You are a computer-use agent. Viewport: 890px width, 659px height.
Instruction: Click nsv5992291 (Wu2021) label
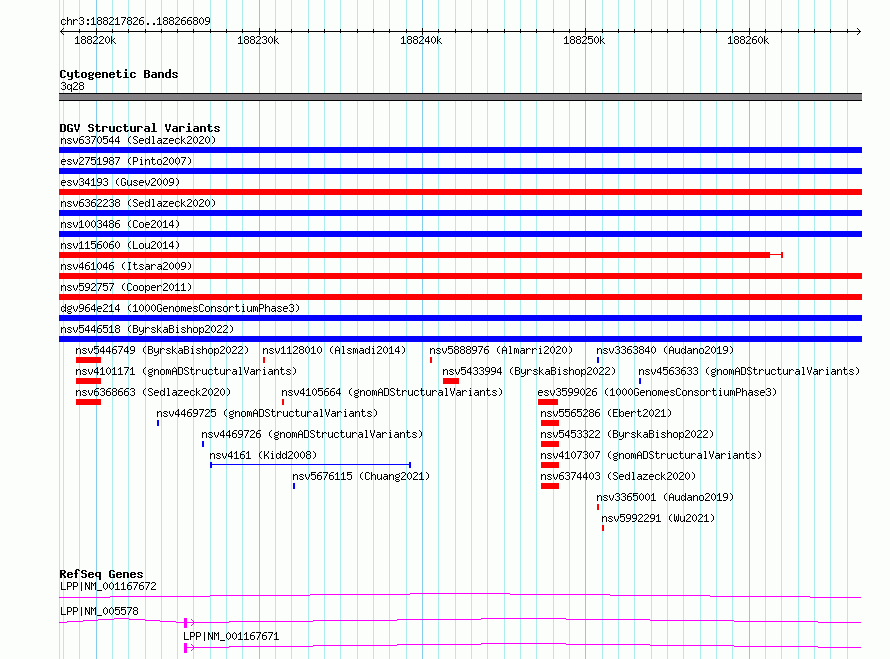pos(658,518)
